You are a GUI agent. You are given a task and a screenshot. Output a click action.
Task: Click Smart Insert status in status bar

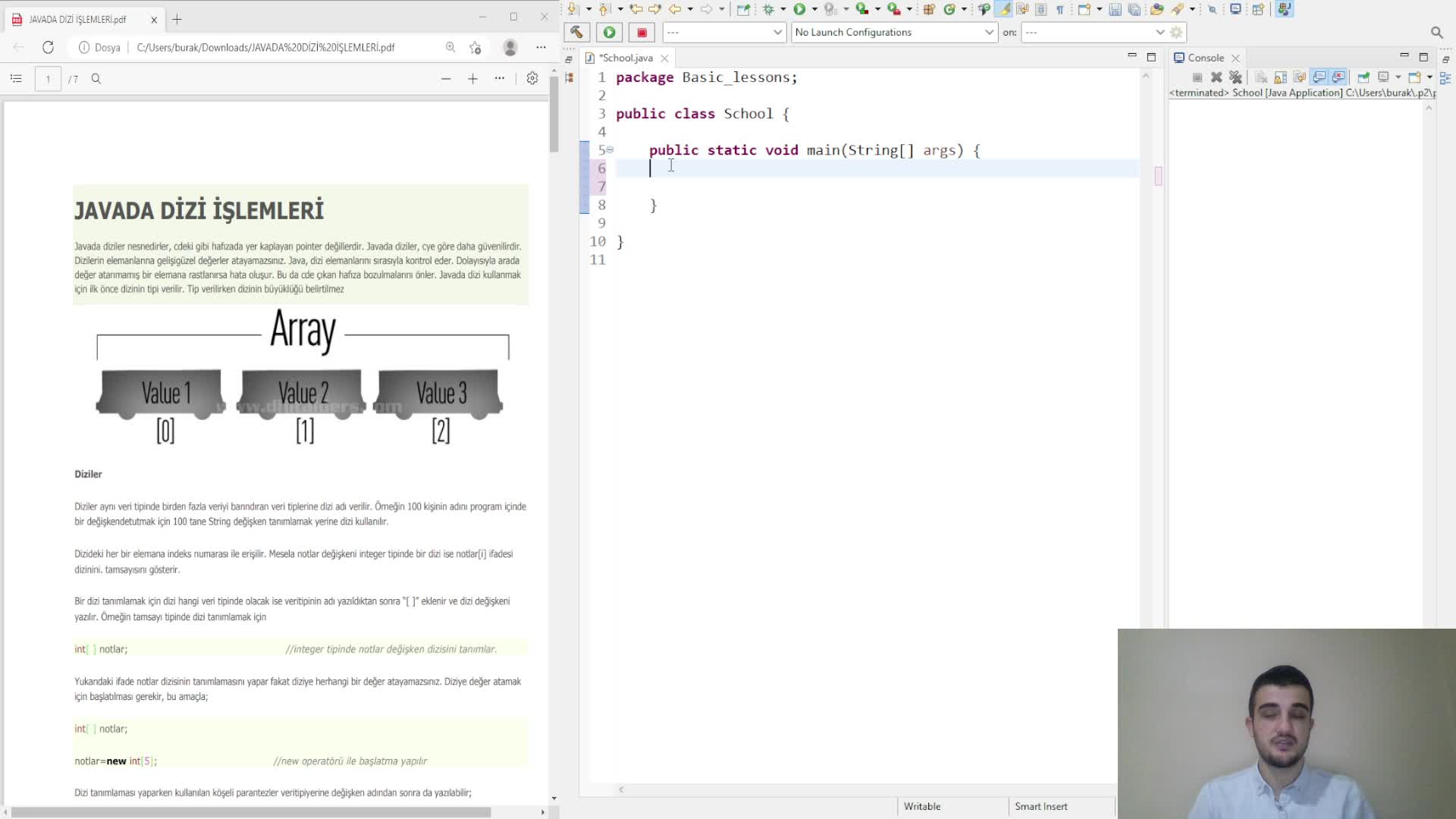coord(1040,806)
